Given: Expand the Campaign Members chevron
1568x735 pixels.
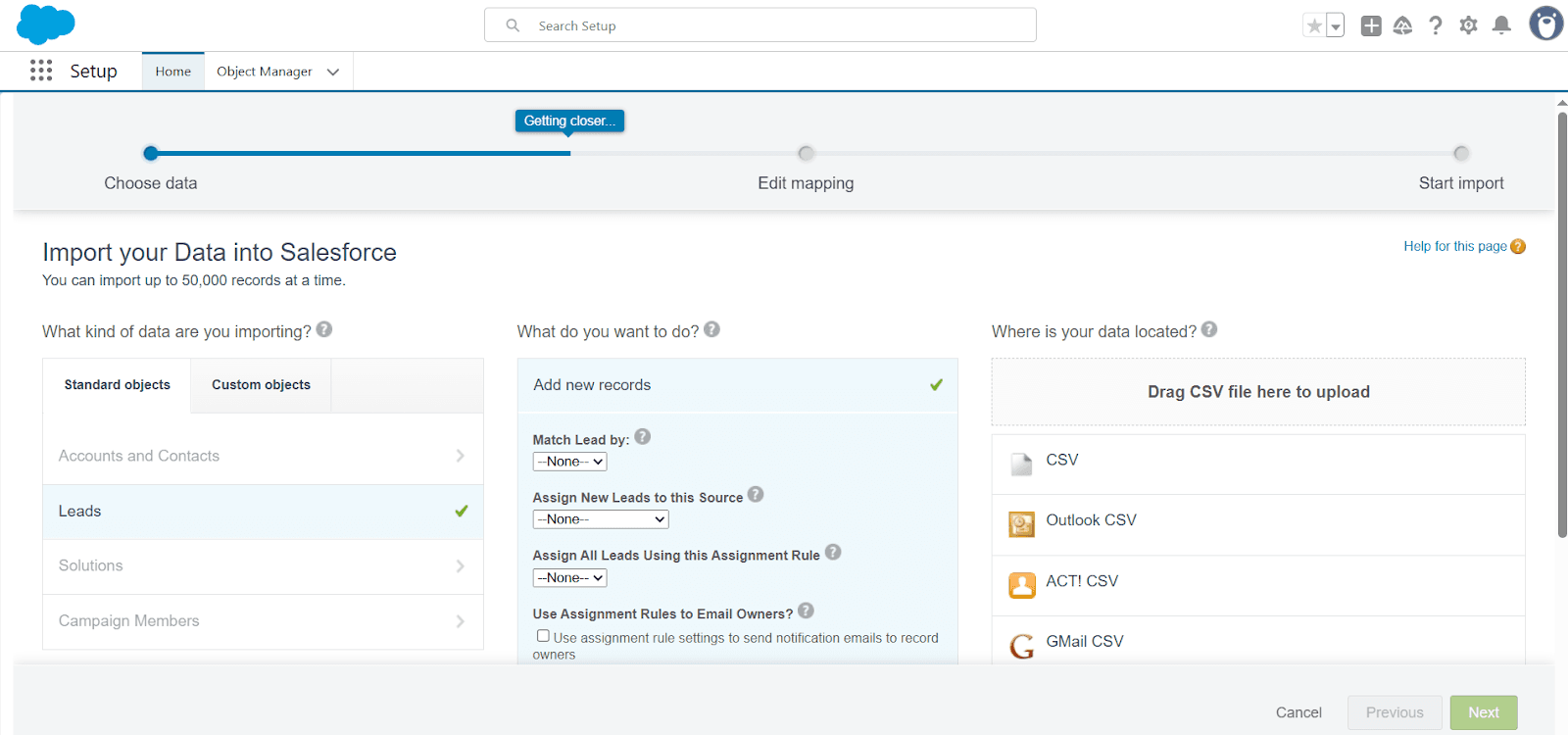Looking at the screenshot, I should tap(461, 621).
